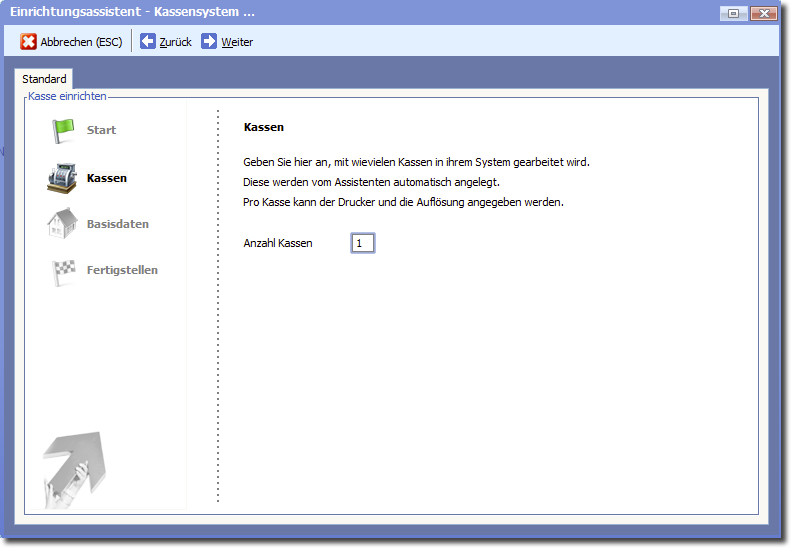The image size is (791, 548).
Task: Select the green flag Start icon
Action: (x=64, y=130)
